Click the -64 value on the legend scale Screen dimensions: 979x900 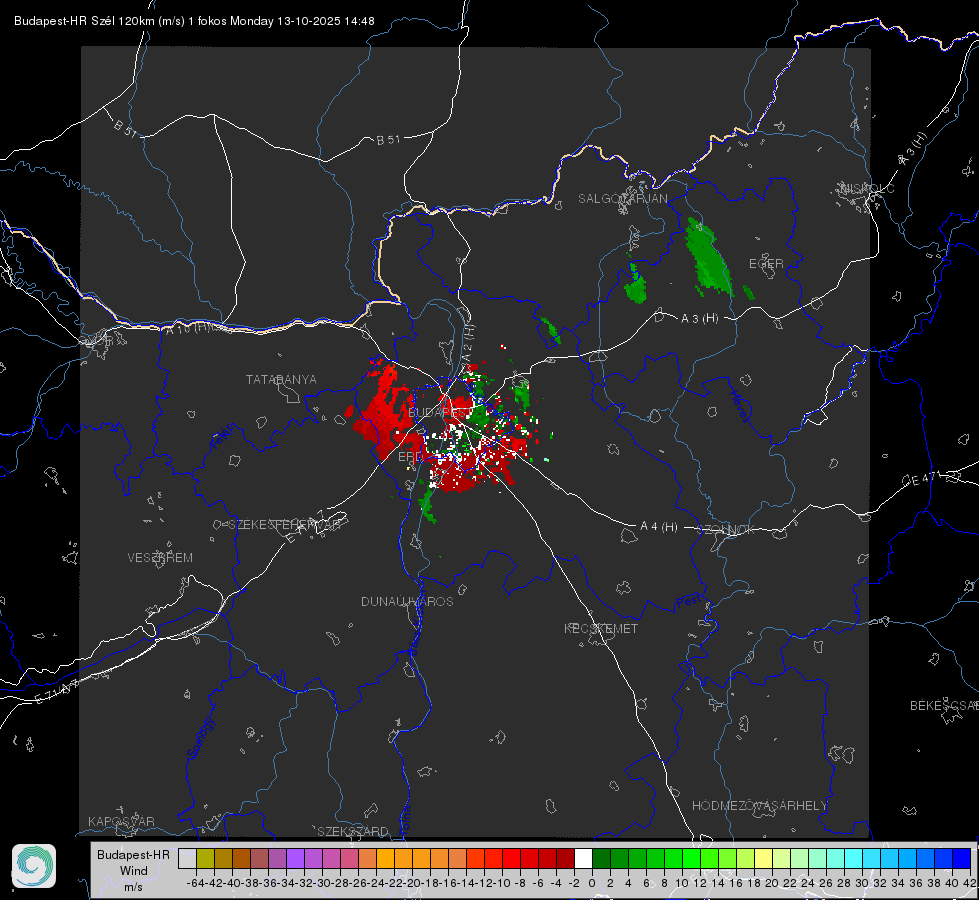click(x=196, y=883)
